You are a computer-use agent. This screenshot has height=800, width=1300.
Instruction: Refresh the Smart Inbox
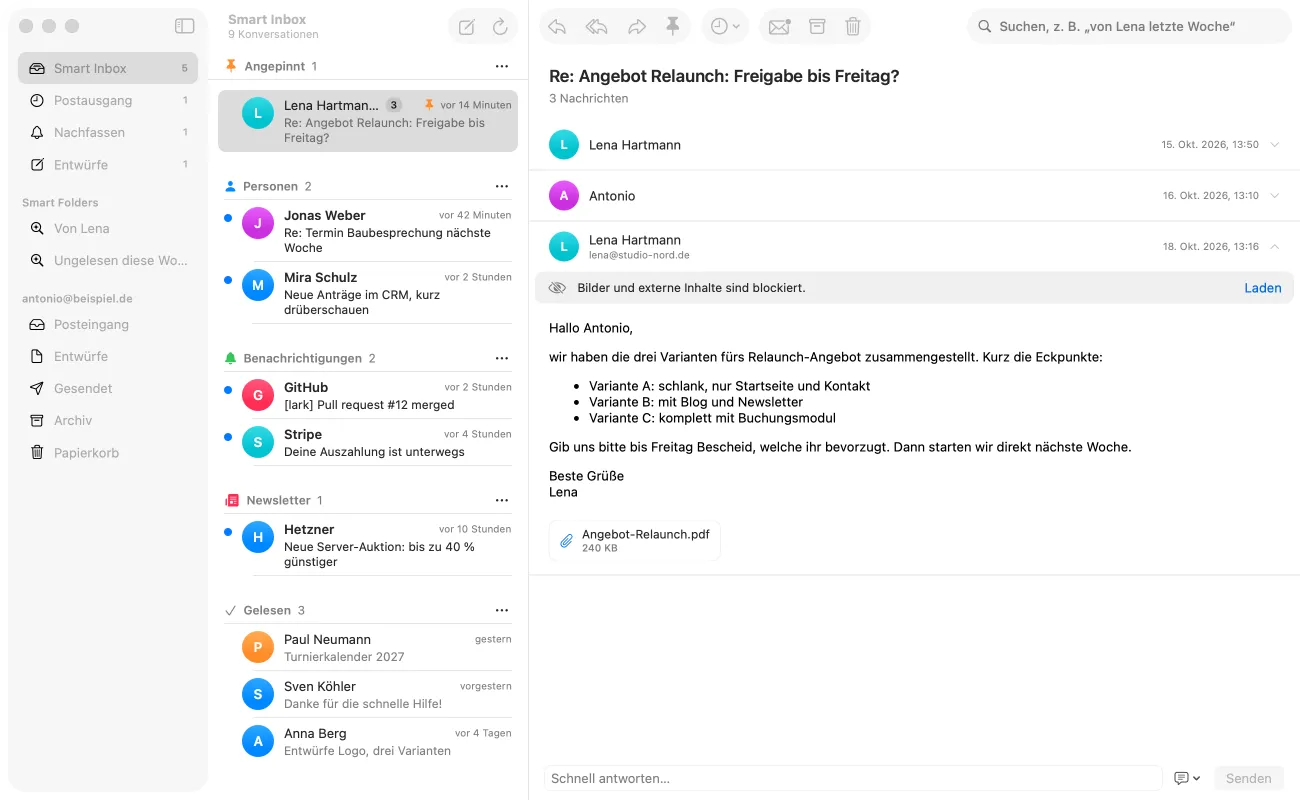point(500,27)
